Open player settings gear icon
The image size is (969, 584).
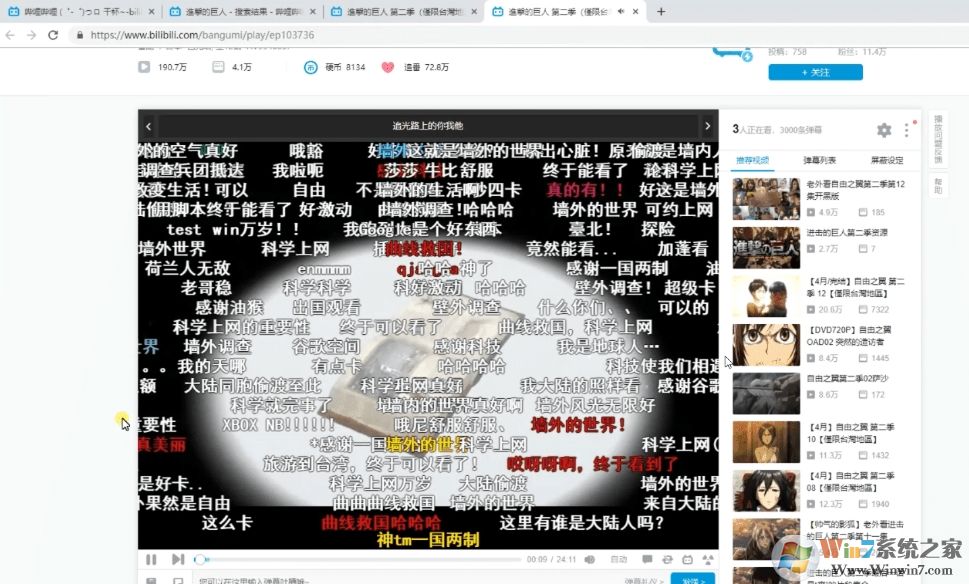884,130
